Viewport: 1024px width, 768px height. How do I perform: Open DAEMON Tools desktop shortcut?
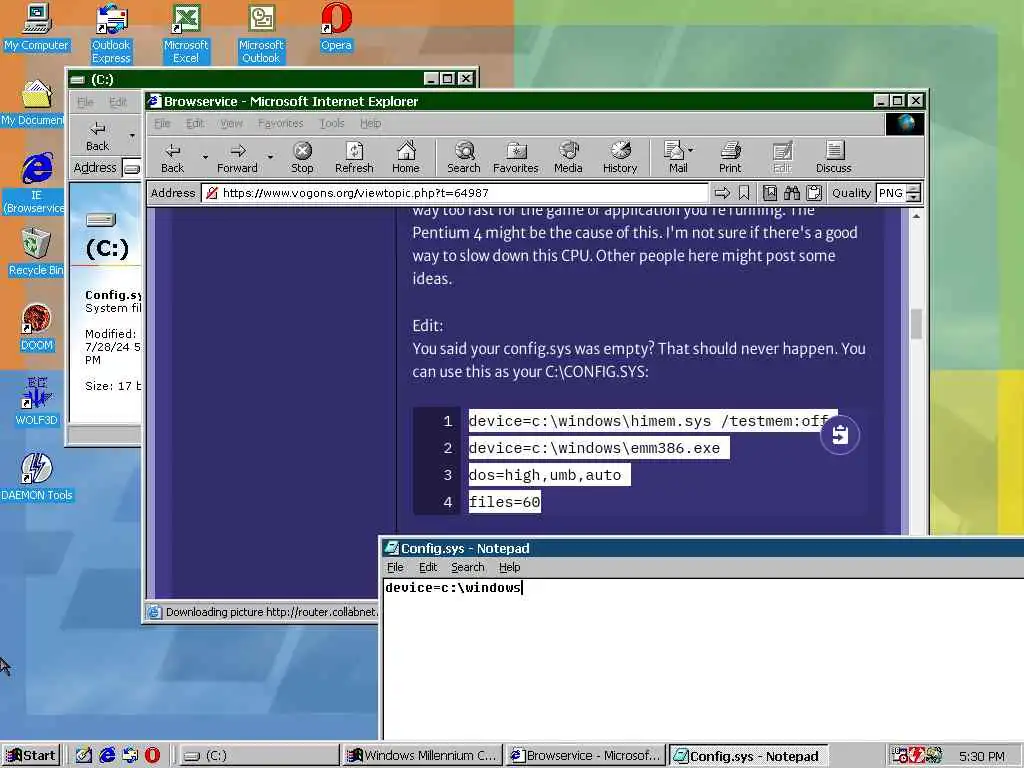[x=36, y=477]
